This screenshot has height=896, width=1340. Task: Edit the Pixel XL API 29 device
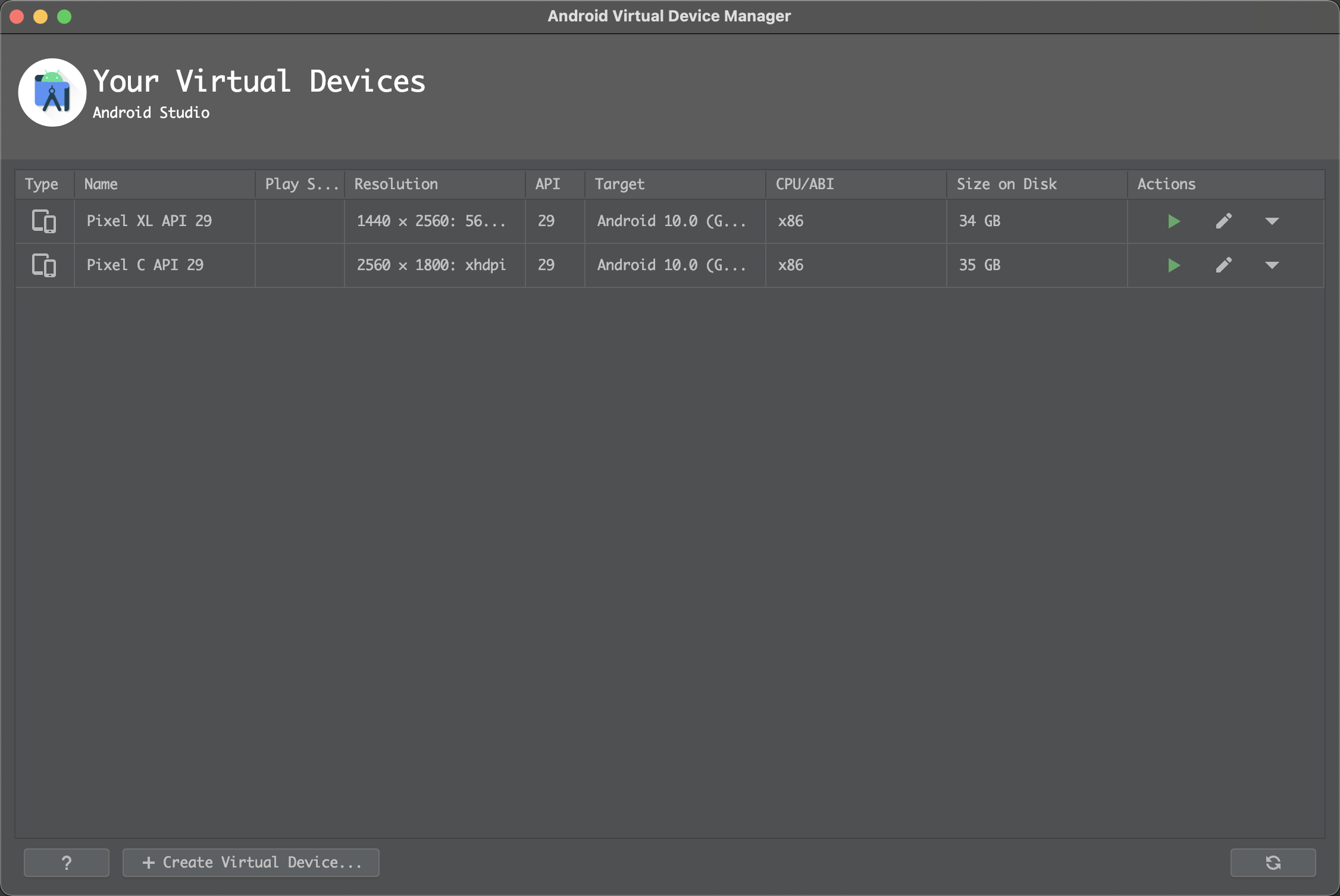pyautogui.click(x=1223, y=221)
